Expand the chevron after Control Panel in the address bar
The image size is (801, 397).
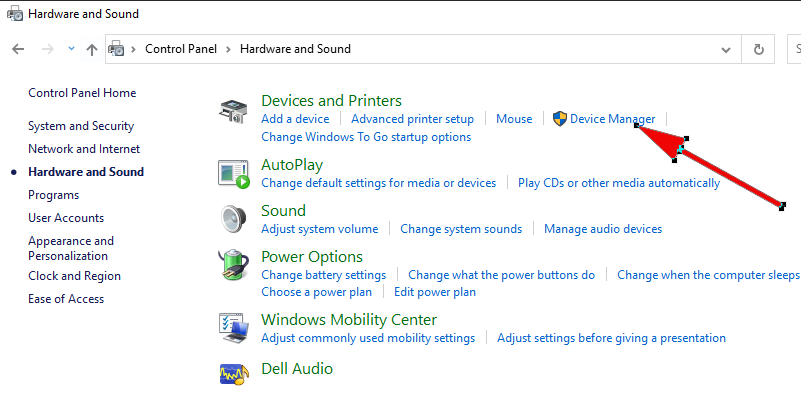point(228,49)
